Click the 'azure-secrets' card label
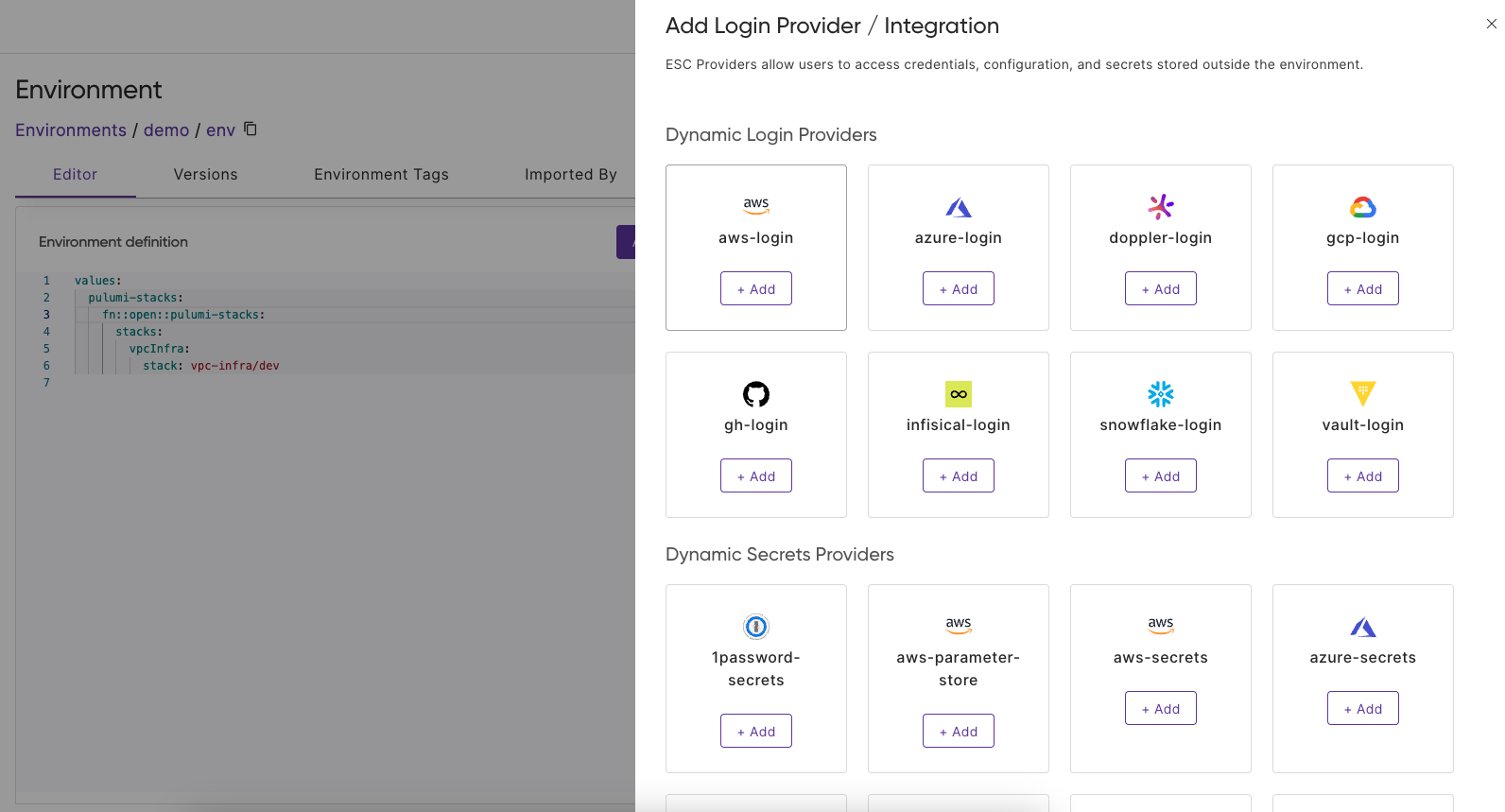The image size is (1505, 812). click(x=1363, y=658)
